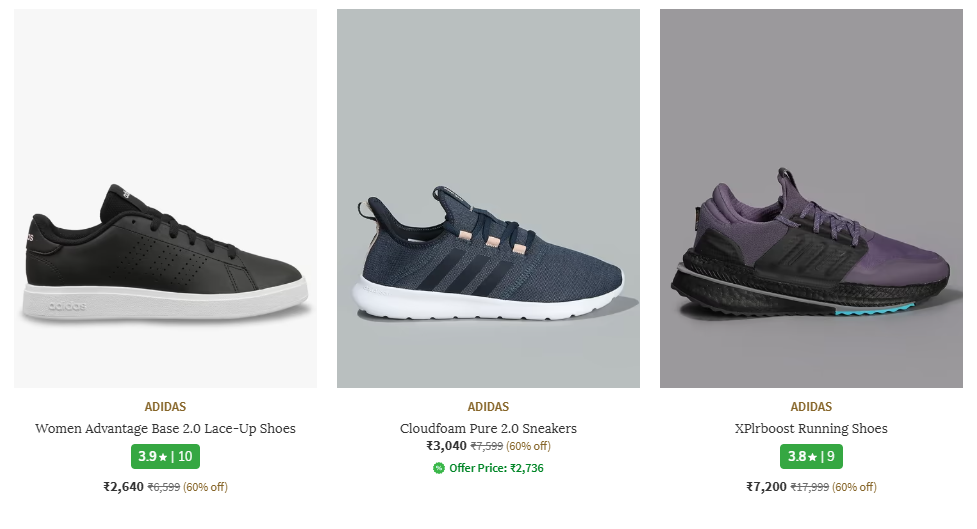The height and width of the screenshot is (529, 977).
Task: Click the ₹7,200 selling price
Action: tap(766, 487)
